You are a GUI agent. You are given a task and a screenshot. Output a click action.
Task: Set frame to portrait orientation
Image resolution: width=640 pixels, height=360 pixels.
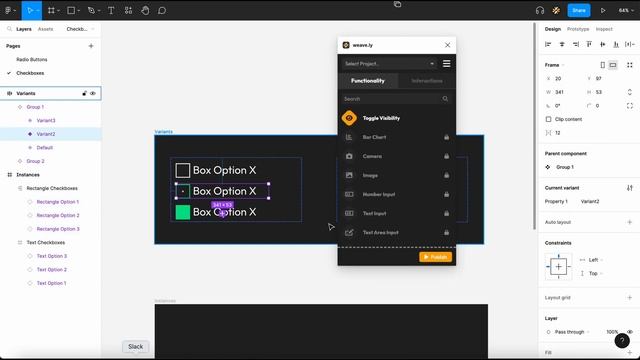point(603,65)
